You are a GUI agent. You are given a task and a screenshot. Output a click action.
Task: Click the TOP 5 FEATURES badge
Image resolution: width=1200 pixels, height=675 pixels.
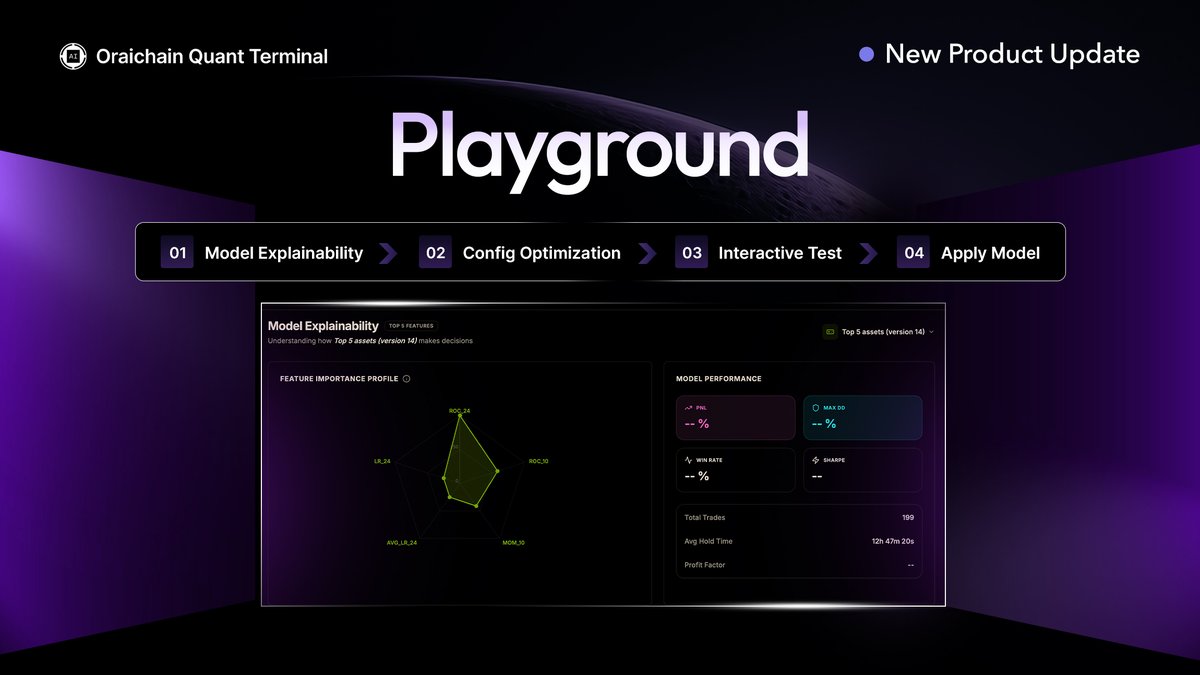(409, 326)
